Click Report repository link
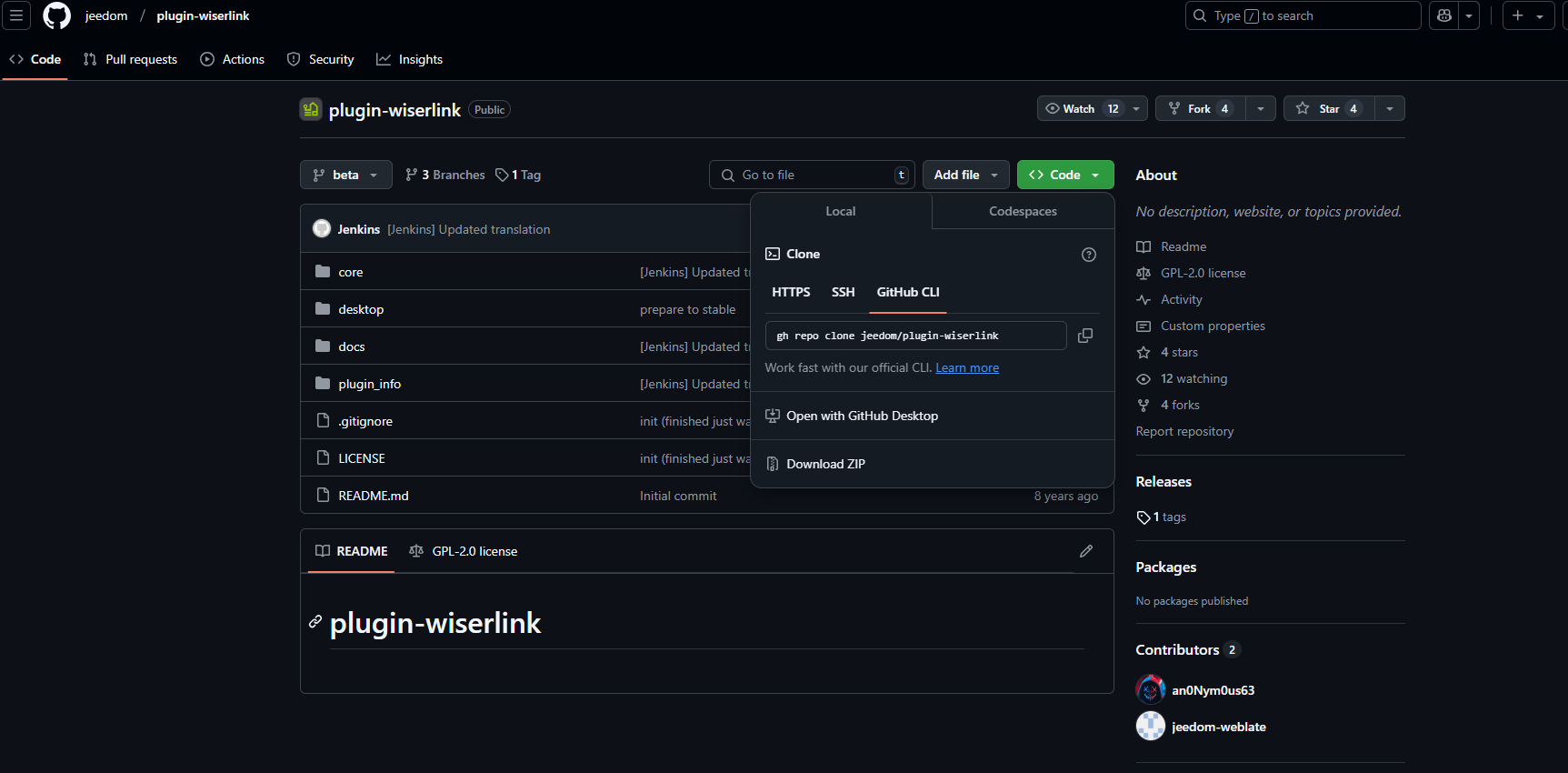The height and width of the screenshot is (773, 1568). pyautogui.click(x=1184, y=431)
